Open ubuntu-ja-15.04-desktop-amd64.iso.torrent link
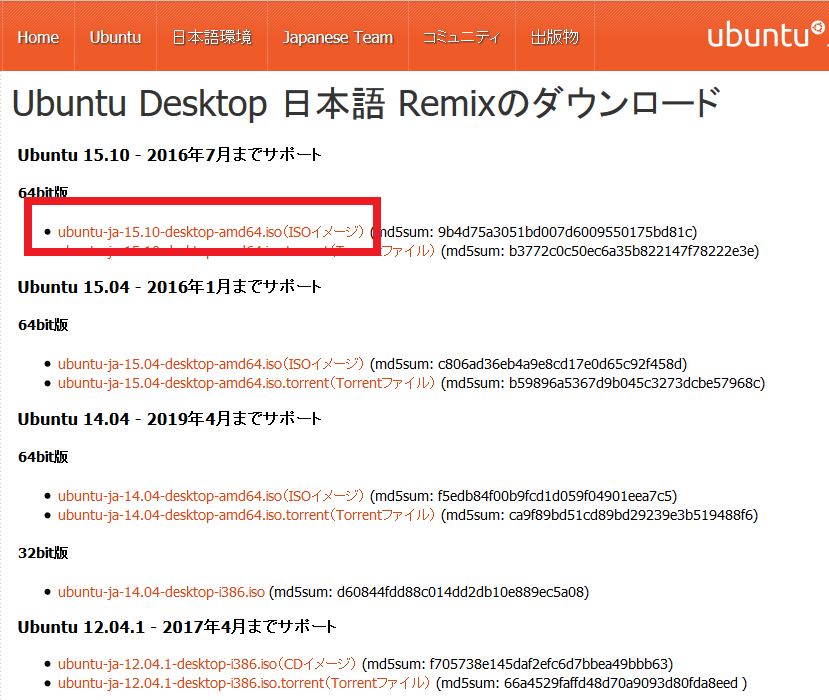This screenshot has width=829, height=700. click(x=247, y=383)
